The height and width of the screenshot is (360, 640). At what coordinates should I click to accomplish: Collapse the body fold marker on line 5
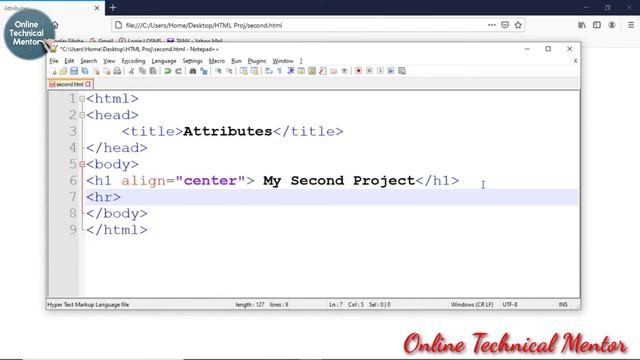[x=82, y=164]
